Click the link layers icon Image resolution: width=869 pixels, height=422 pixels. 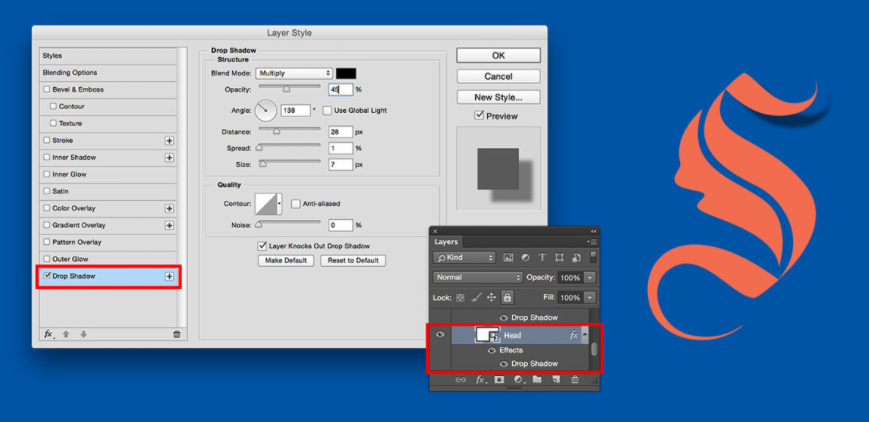point(460,380)
